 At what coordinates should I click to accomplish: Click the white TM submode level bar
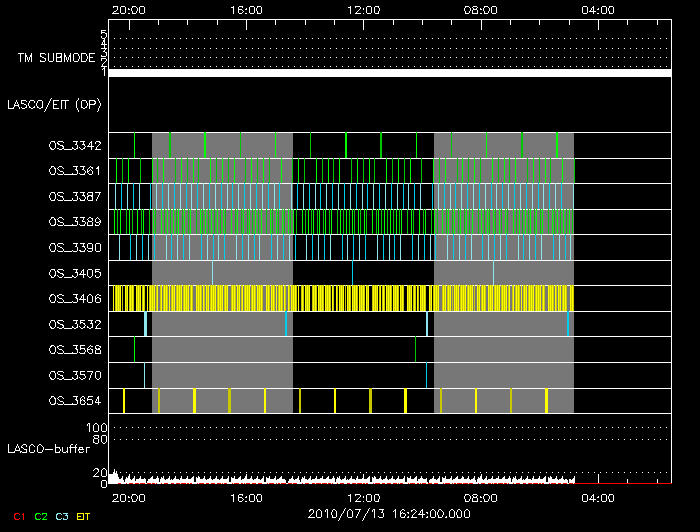pyautogui.click(x=388, y=73)
